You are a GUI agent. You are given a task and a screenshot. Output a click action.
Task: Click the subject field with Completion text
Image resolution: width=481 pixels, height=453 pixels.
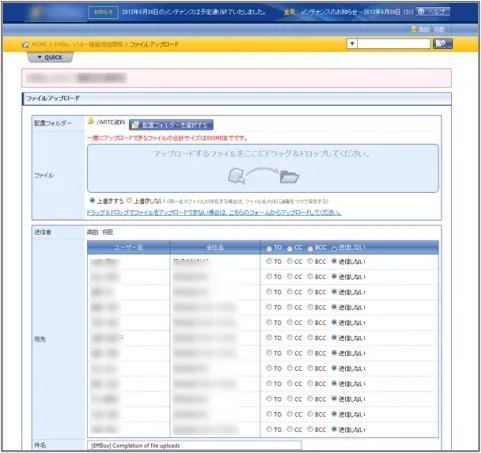click(195, 446)
